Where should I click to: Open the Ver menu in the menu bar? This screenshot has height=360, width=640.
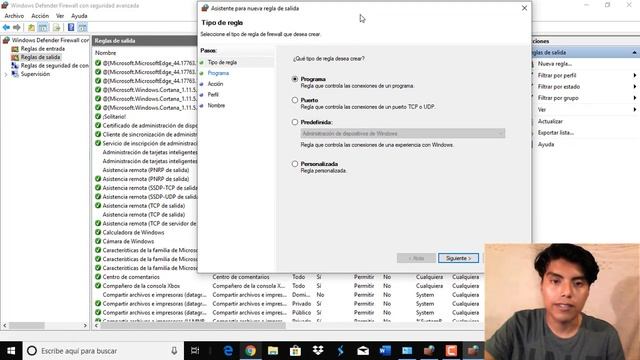point(60,16)
